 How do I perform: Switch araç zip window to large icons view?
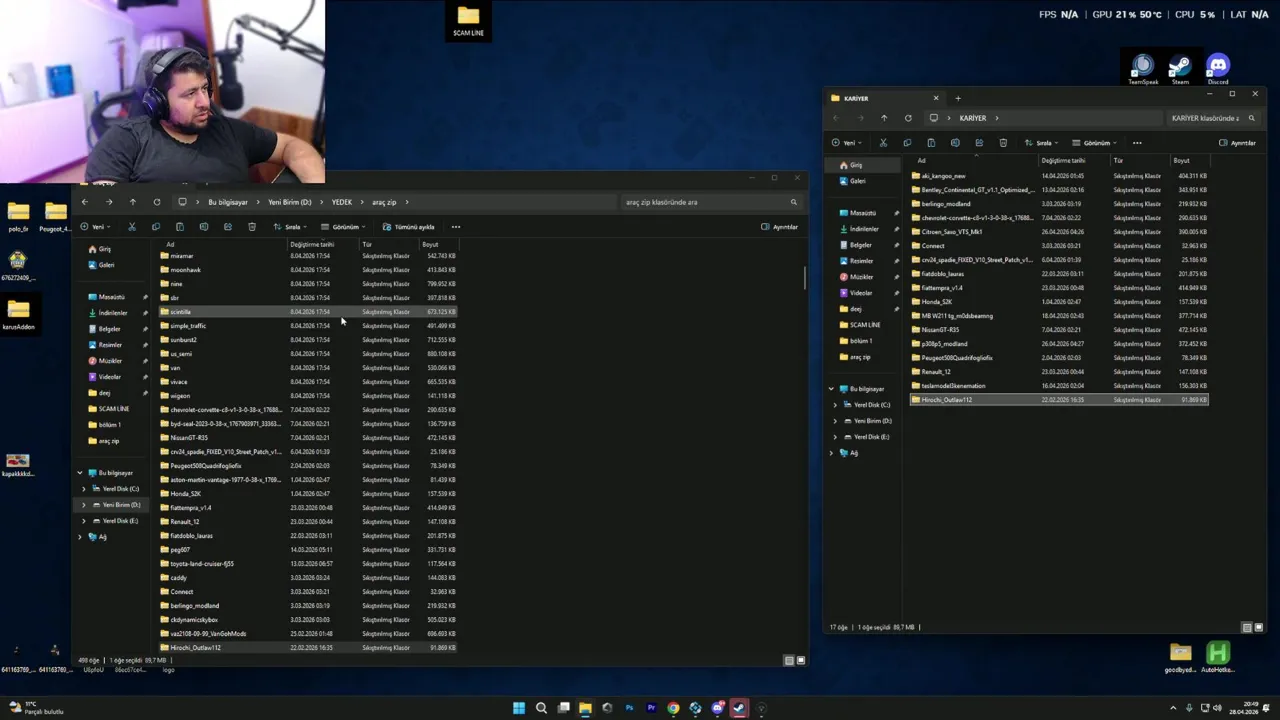pos(800,660)
